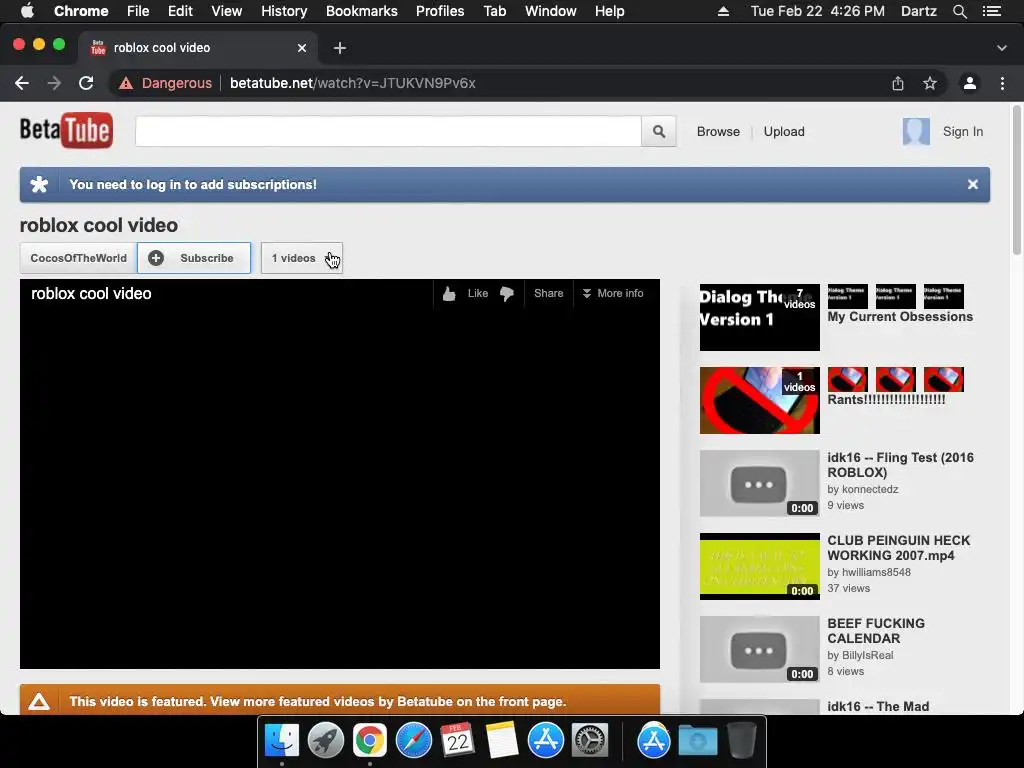1024x768 pixels.
Task: Click the thumbs down dislike icon
Action: pyautogui.click(x=507, y=294)
